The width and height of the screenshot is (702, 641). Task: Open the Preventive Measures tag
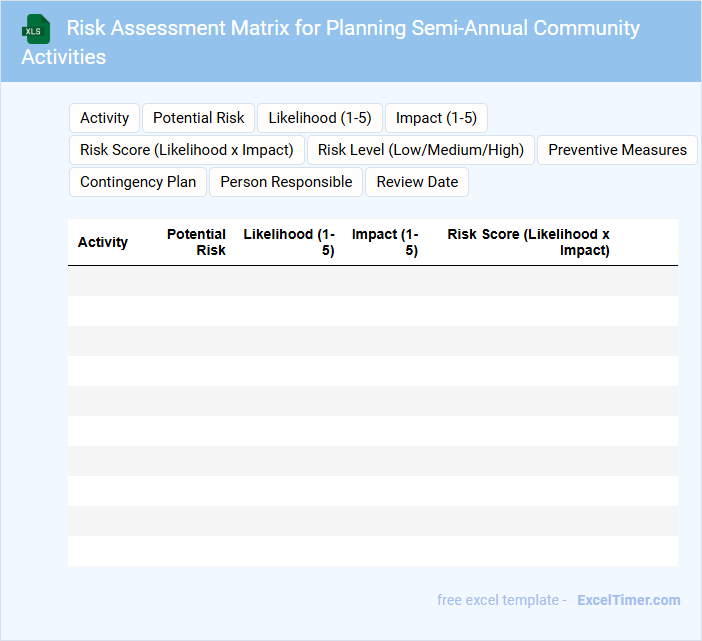[x=617, y=150]
